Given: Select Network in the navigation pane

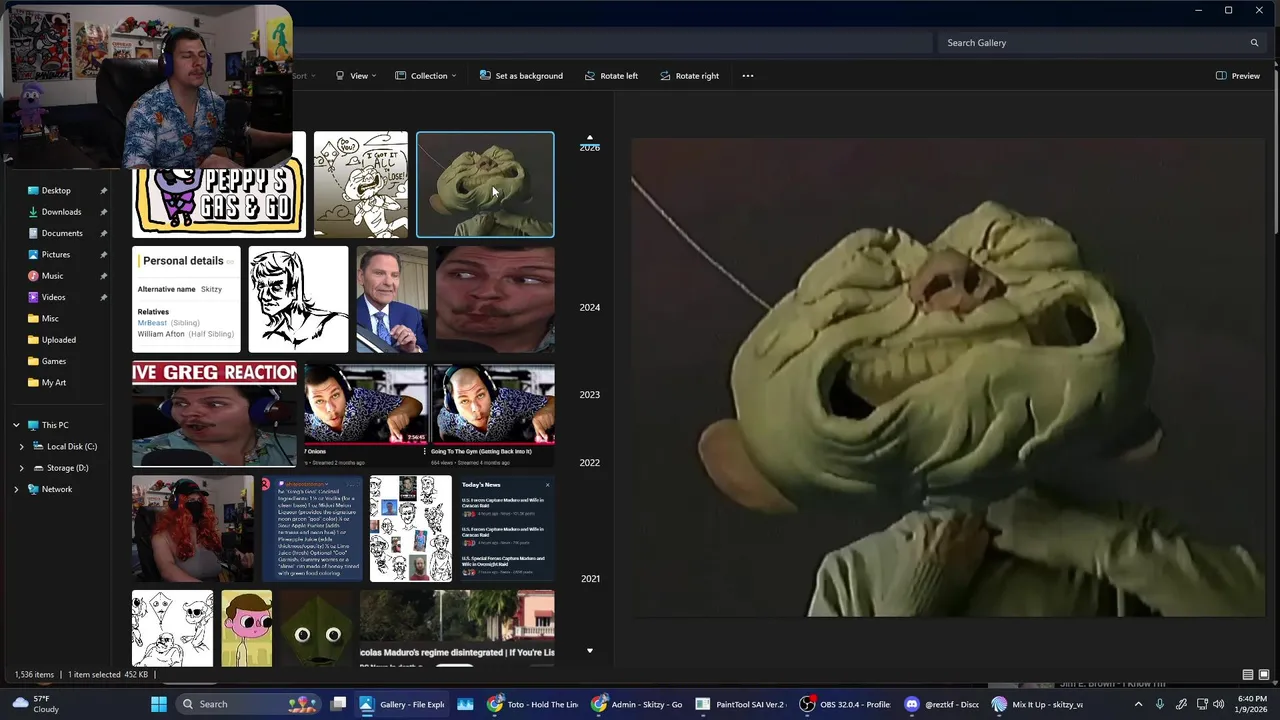Looking at the screenshot, I should click(57, 489).
